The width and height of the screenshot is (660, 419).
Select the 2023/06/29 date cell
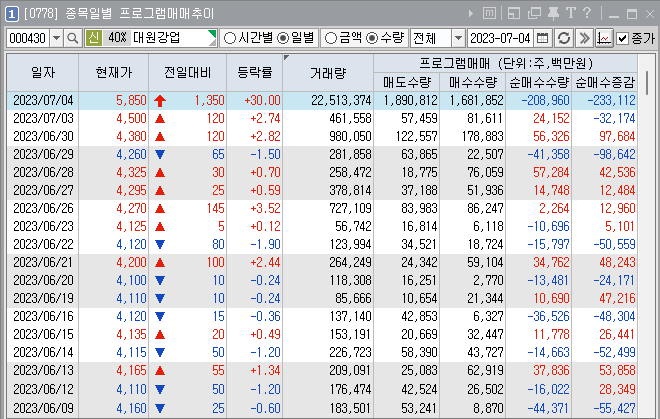(43, 155)
